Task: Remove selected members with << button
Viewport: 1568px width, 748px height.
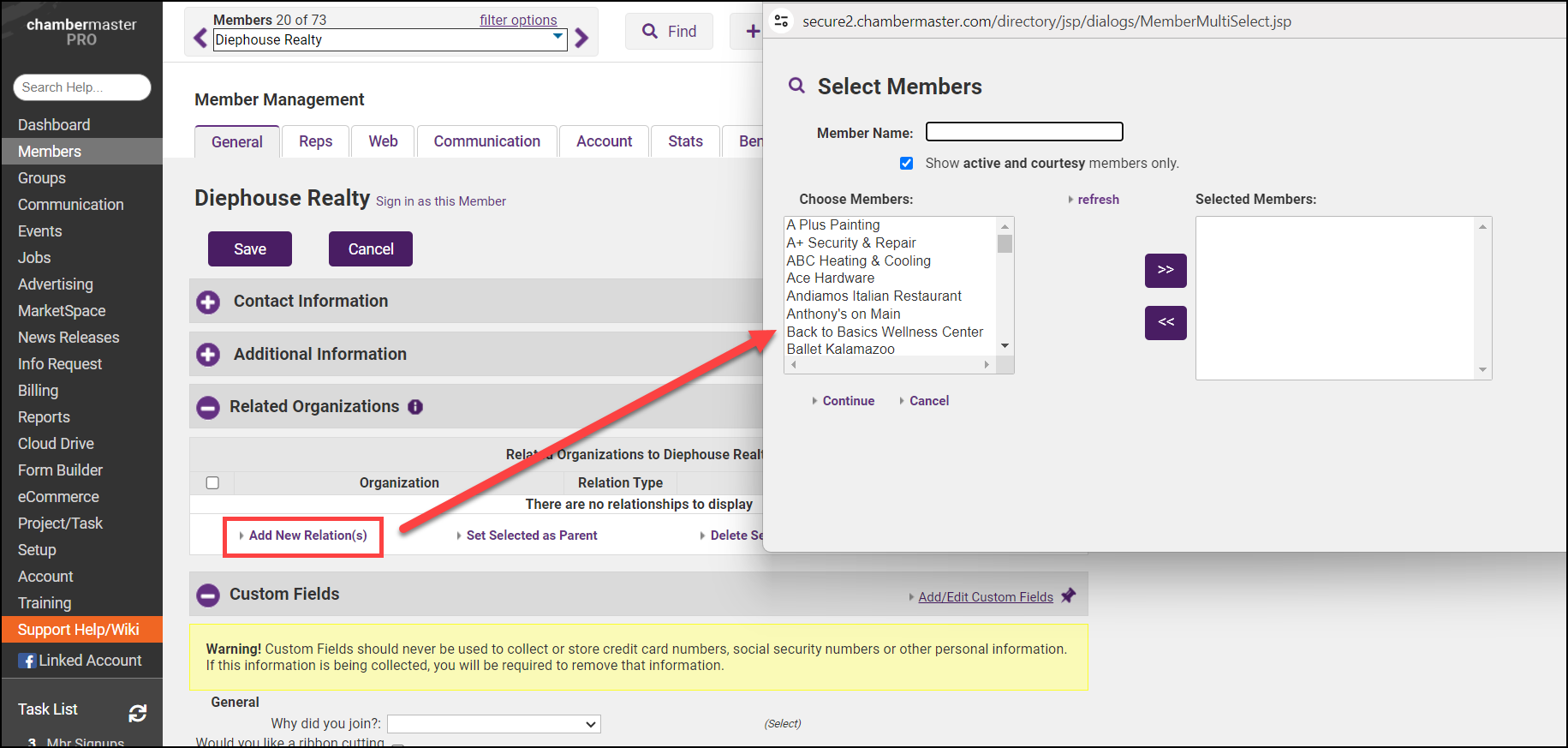Action: [x=1165, y=322]
